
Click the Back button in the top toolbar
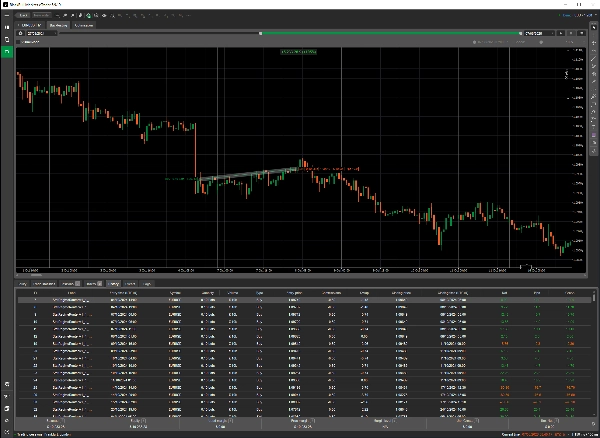point(23,15)
